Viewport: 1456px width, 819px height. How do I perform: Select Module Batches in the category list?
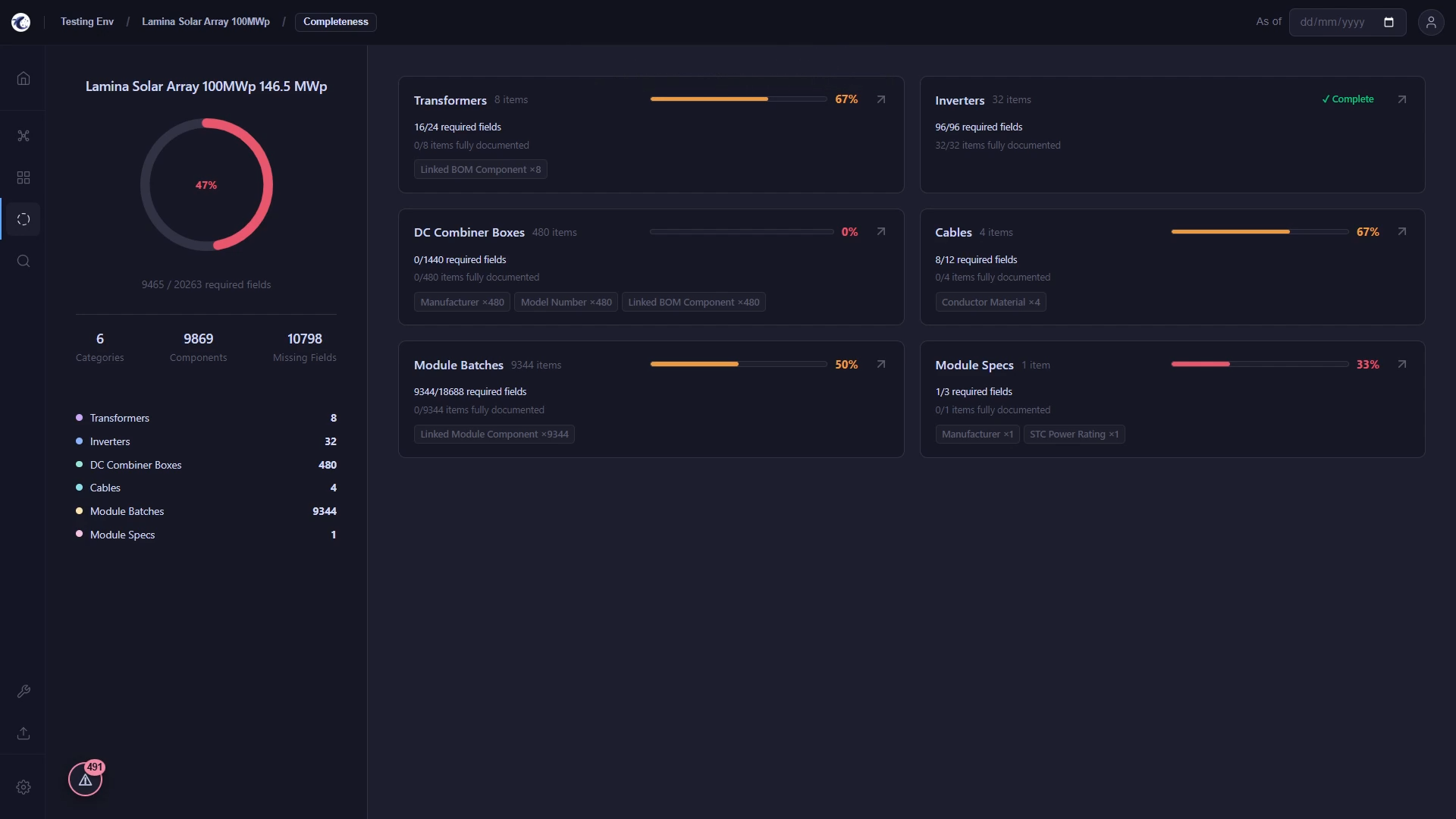[x=206, y=511]
